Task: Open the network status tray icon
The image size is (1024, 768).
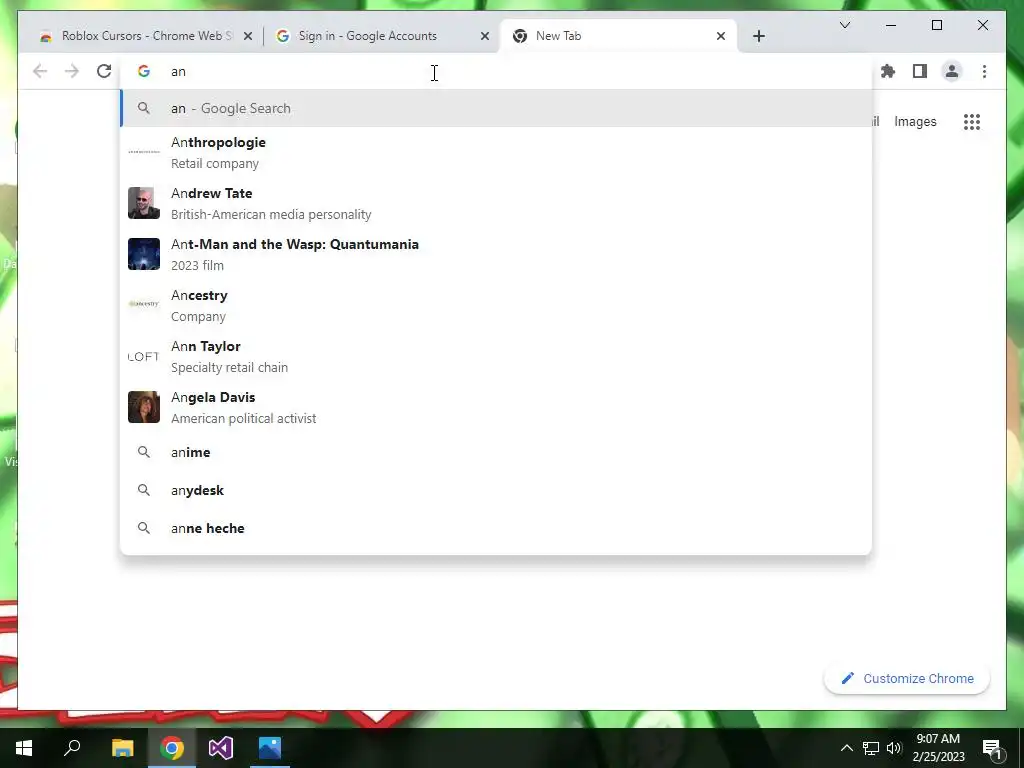Action: (x=871, y=748)
